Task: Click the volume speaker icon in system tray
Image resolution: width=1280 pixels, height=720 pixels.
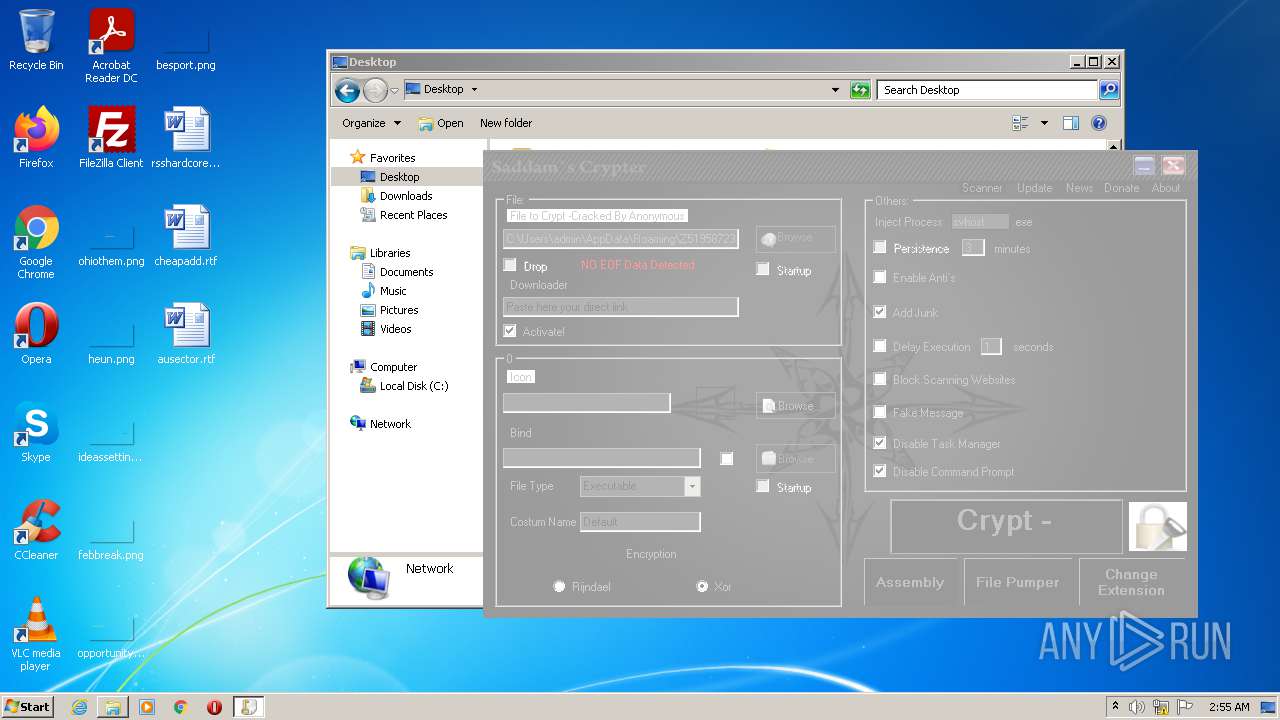Action: (x=1137, y=707)
